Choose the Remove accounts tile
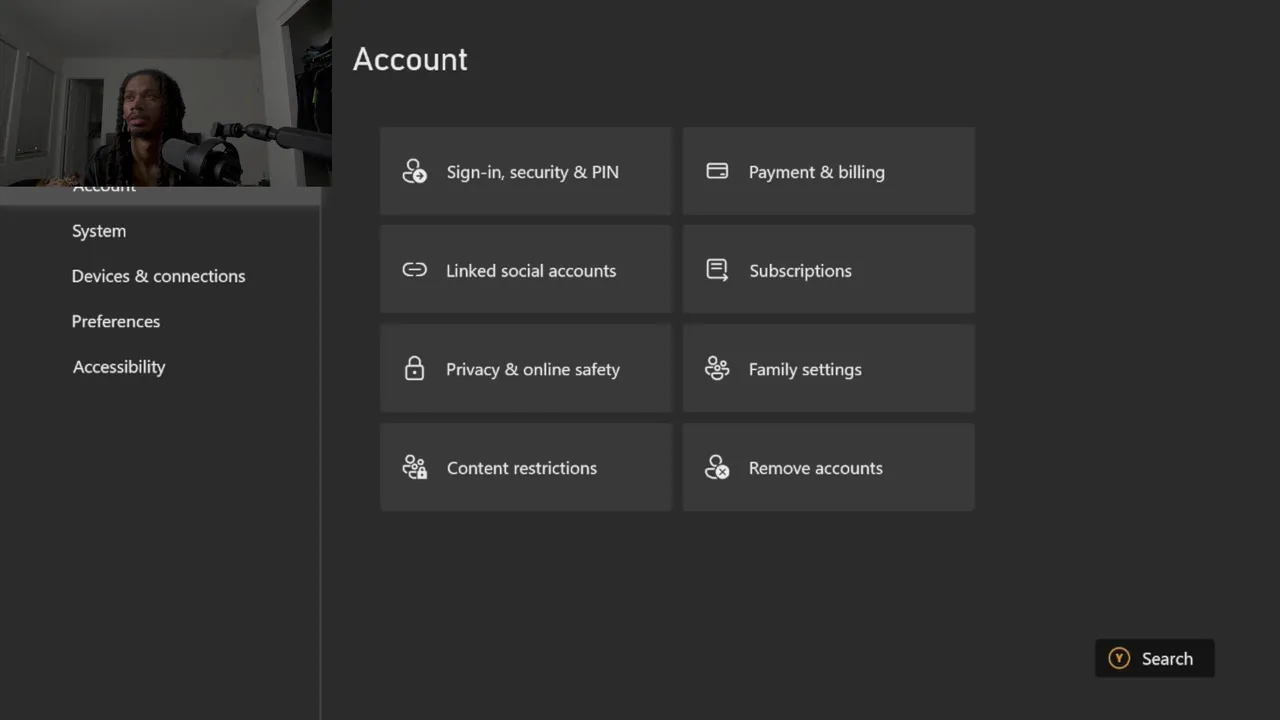1280x720 pixels. tap(828, 468)
